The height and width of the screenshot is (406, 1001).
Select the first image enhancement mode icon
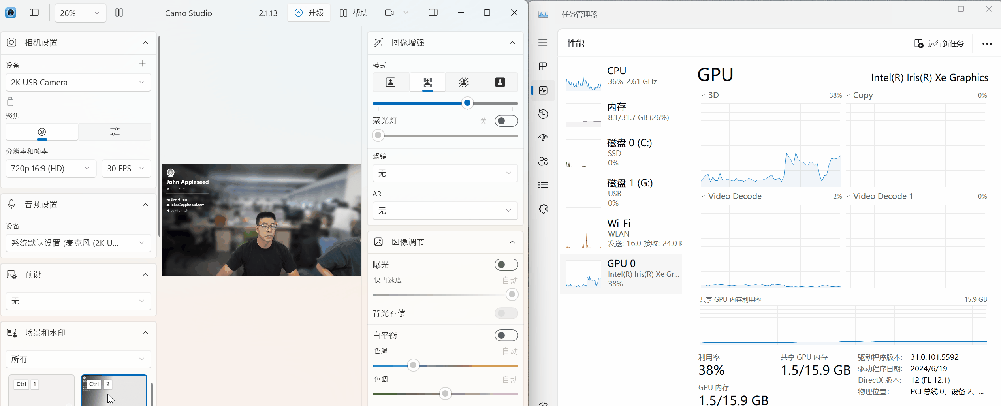390,82
